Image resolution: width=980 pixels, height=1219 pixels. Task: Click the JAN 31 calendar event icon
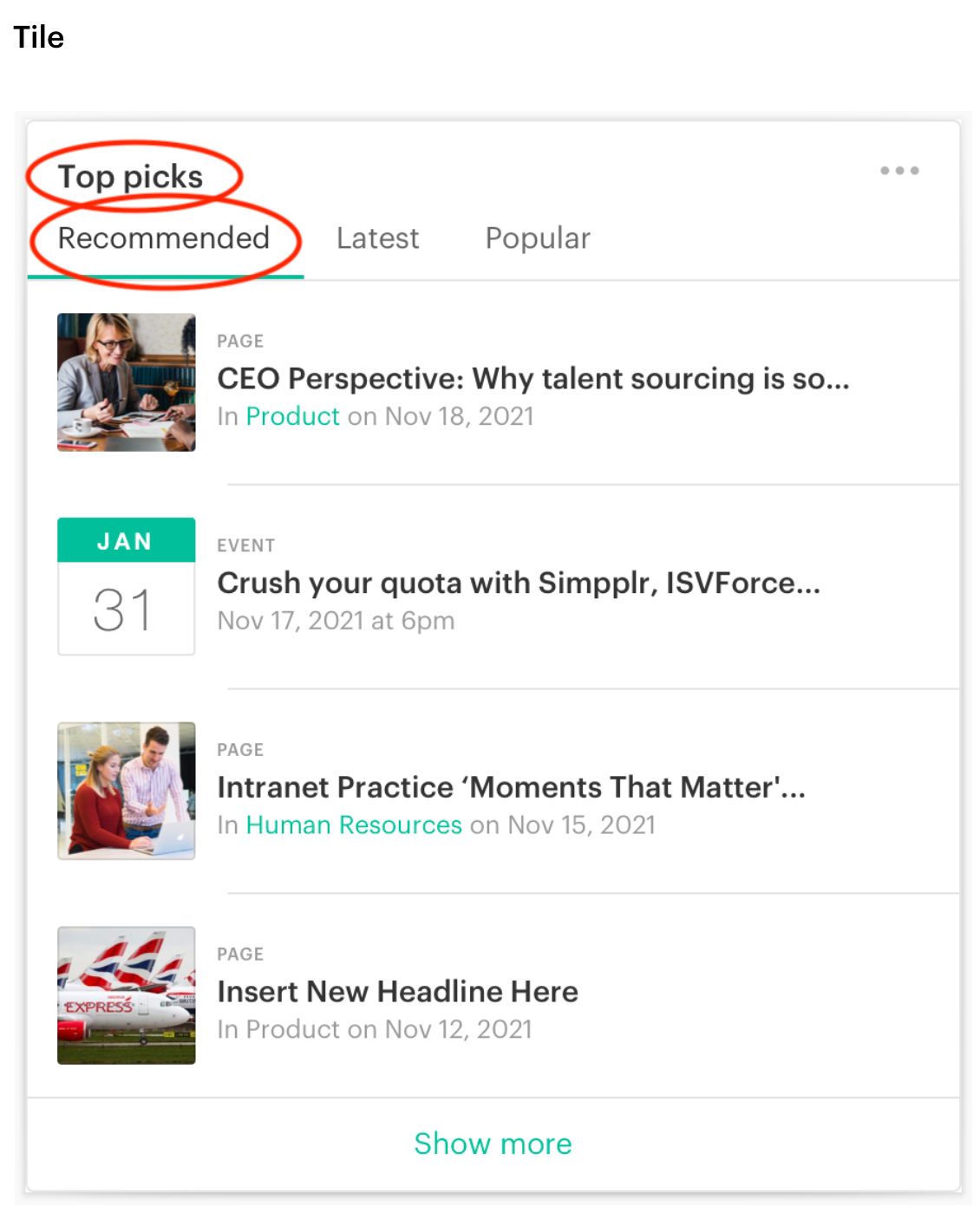coord(127,586)
